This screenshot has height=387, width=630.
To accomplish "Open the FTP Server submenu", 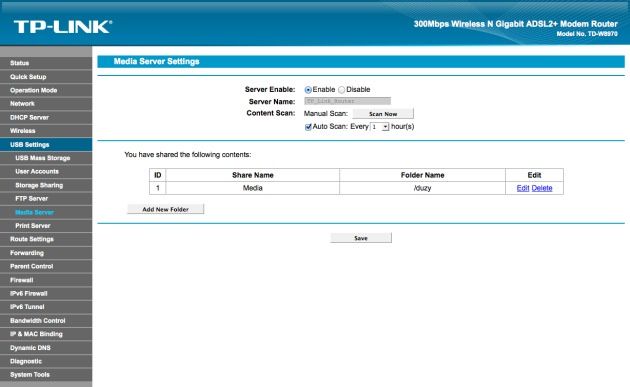I will 46,199.
